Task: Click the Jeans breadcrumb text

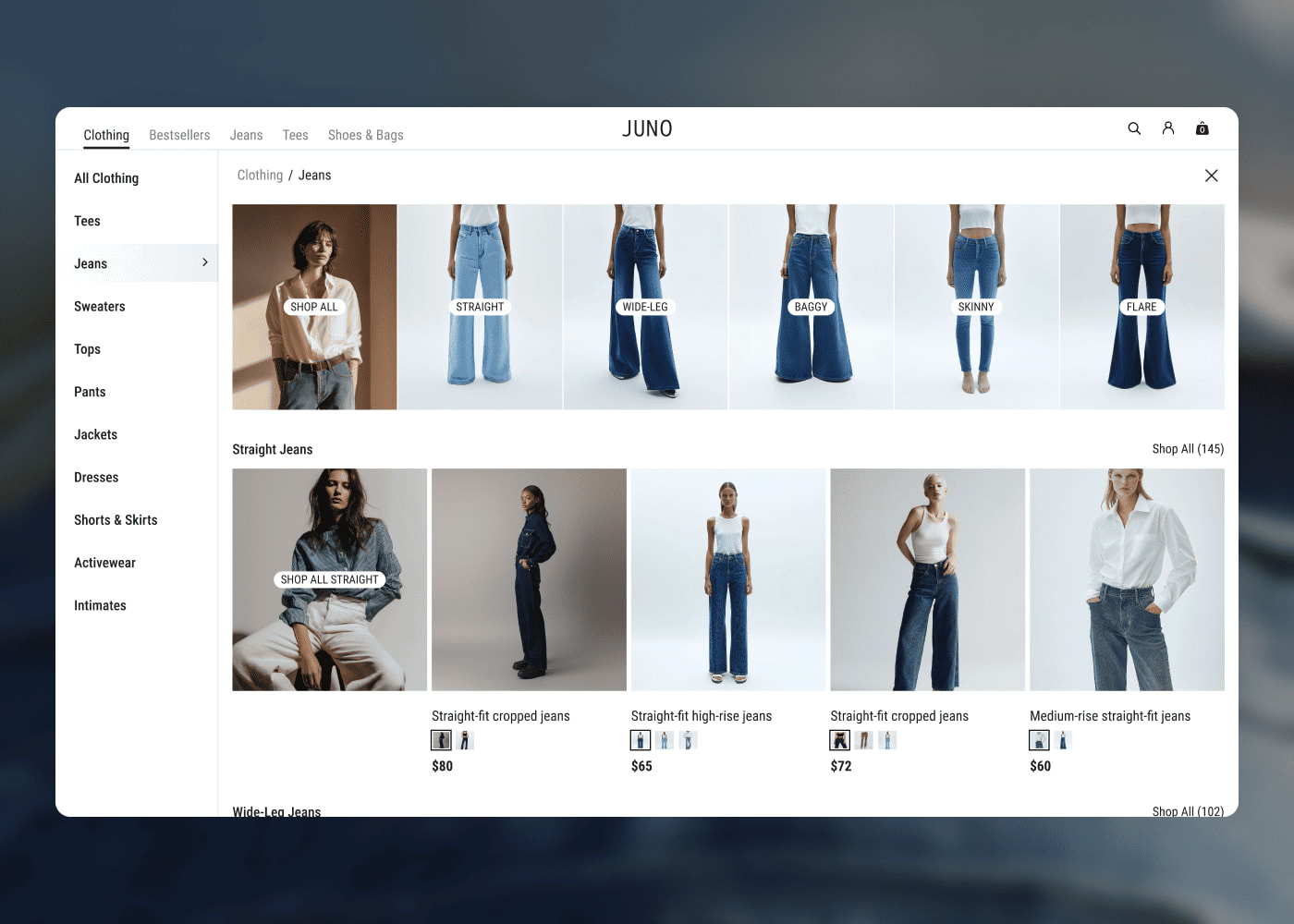Action: pos(314,176)
